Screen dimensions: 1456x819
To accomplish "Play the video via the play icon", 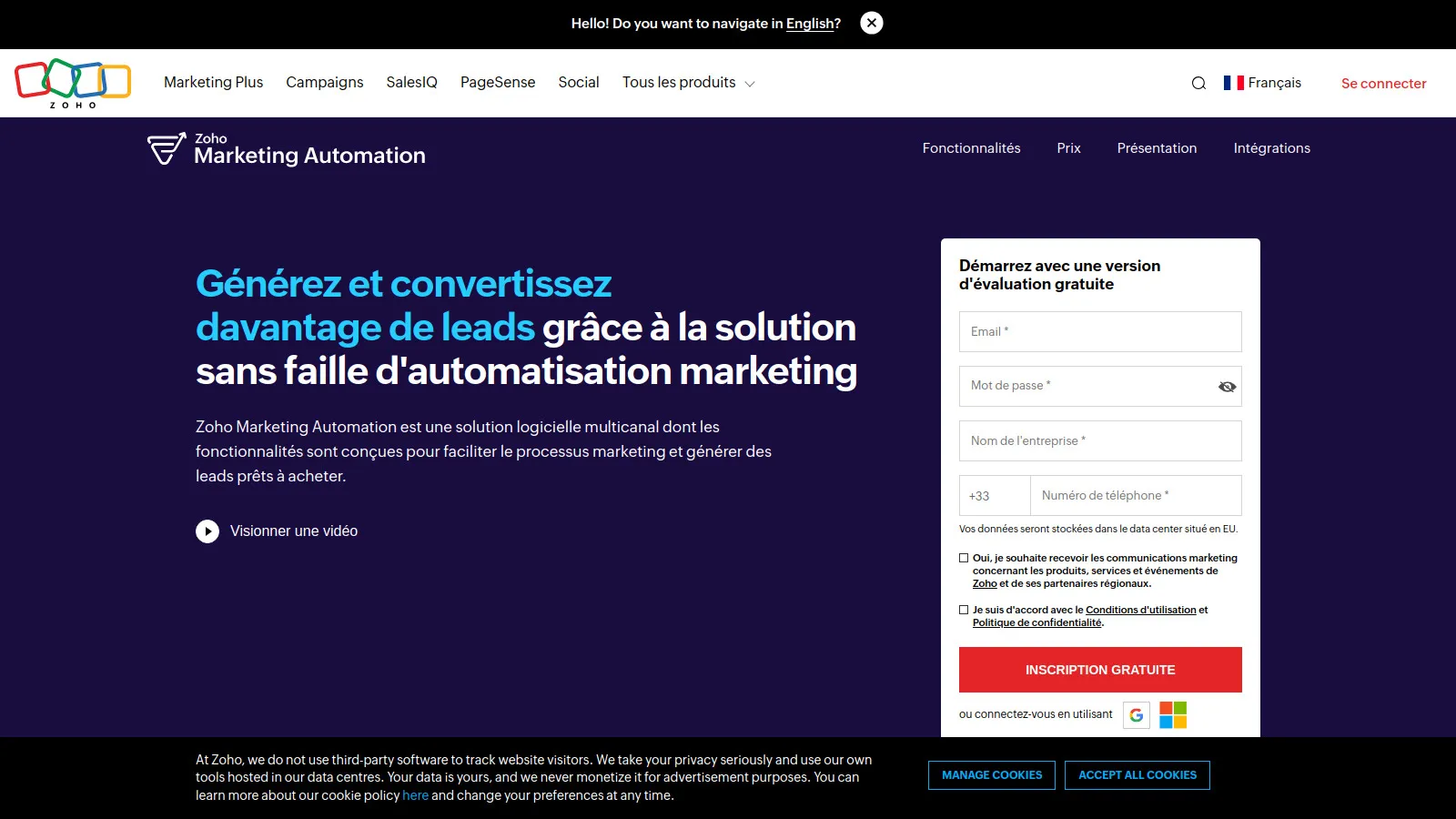I will click(208, 531).
